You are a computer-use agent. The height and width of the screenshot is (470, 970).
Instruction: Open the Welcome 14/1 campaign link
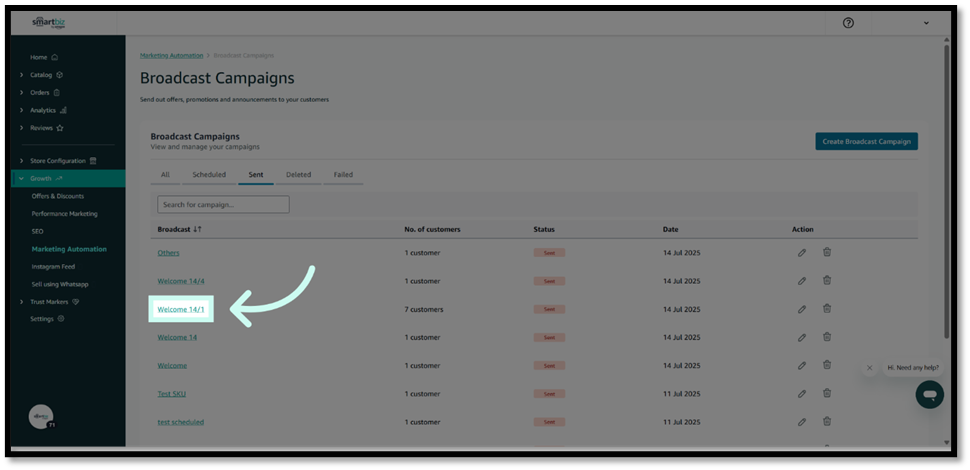181,310
